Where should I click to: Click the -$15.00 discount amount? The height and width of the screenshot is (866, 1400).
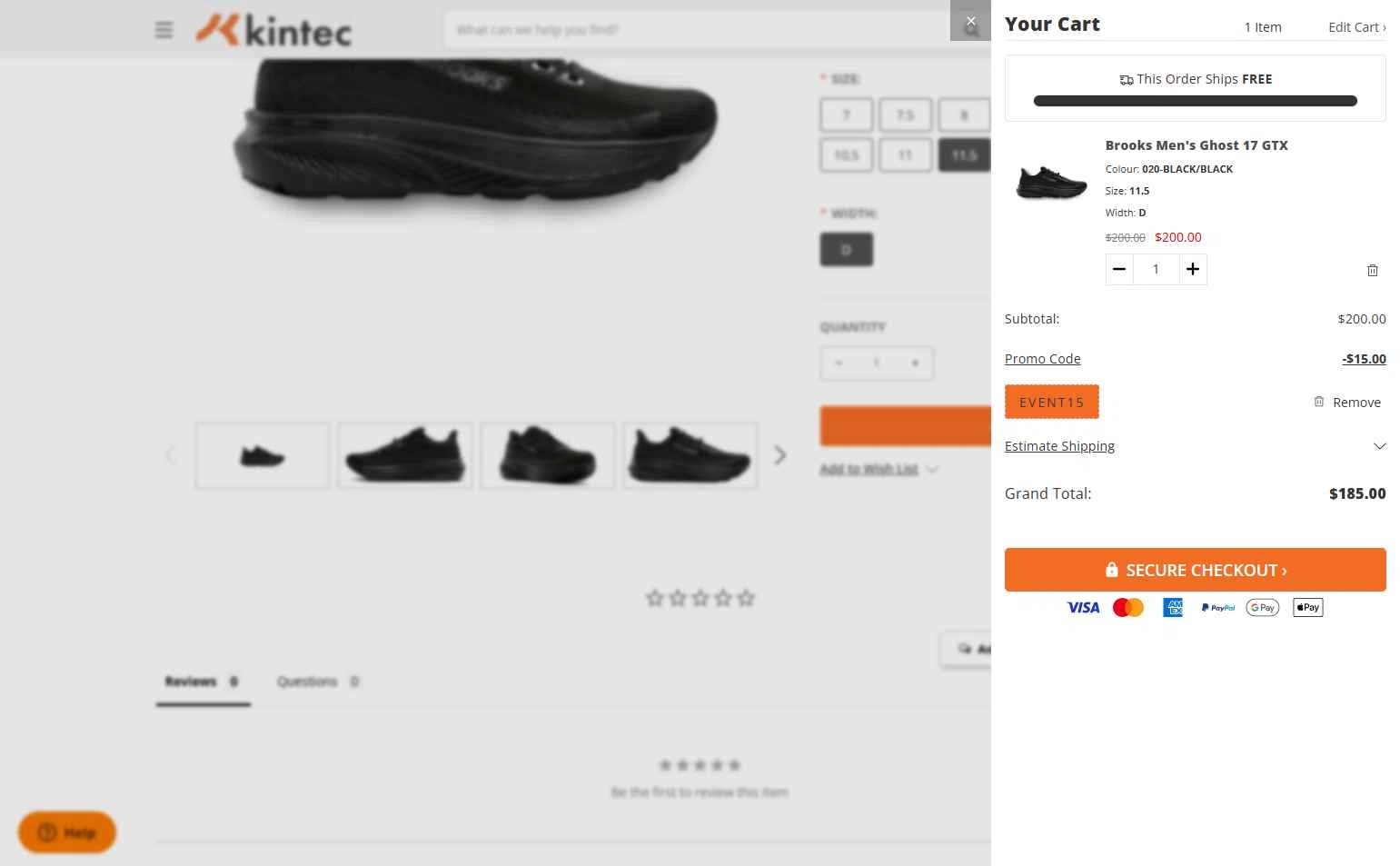1364,359
